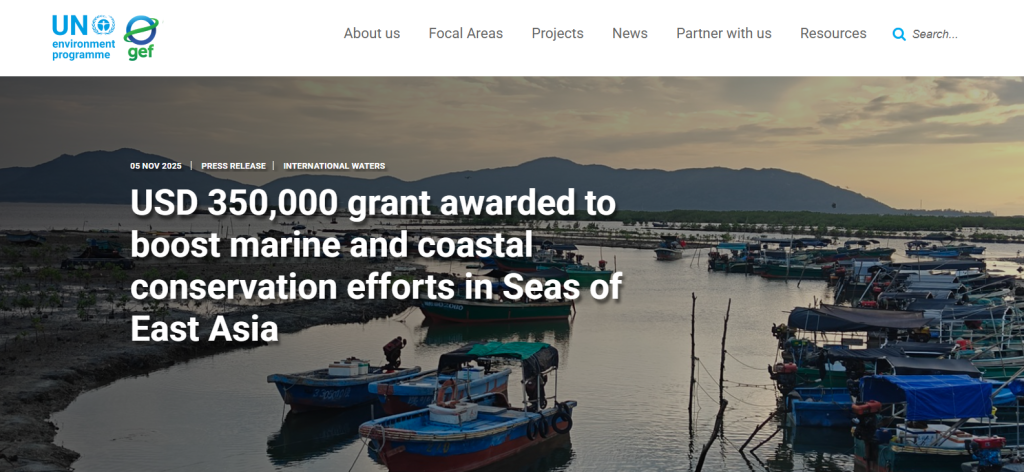Go to the News section
The width and height of the screenshot is (1024, 472).
630,33
